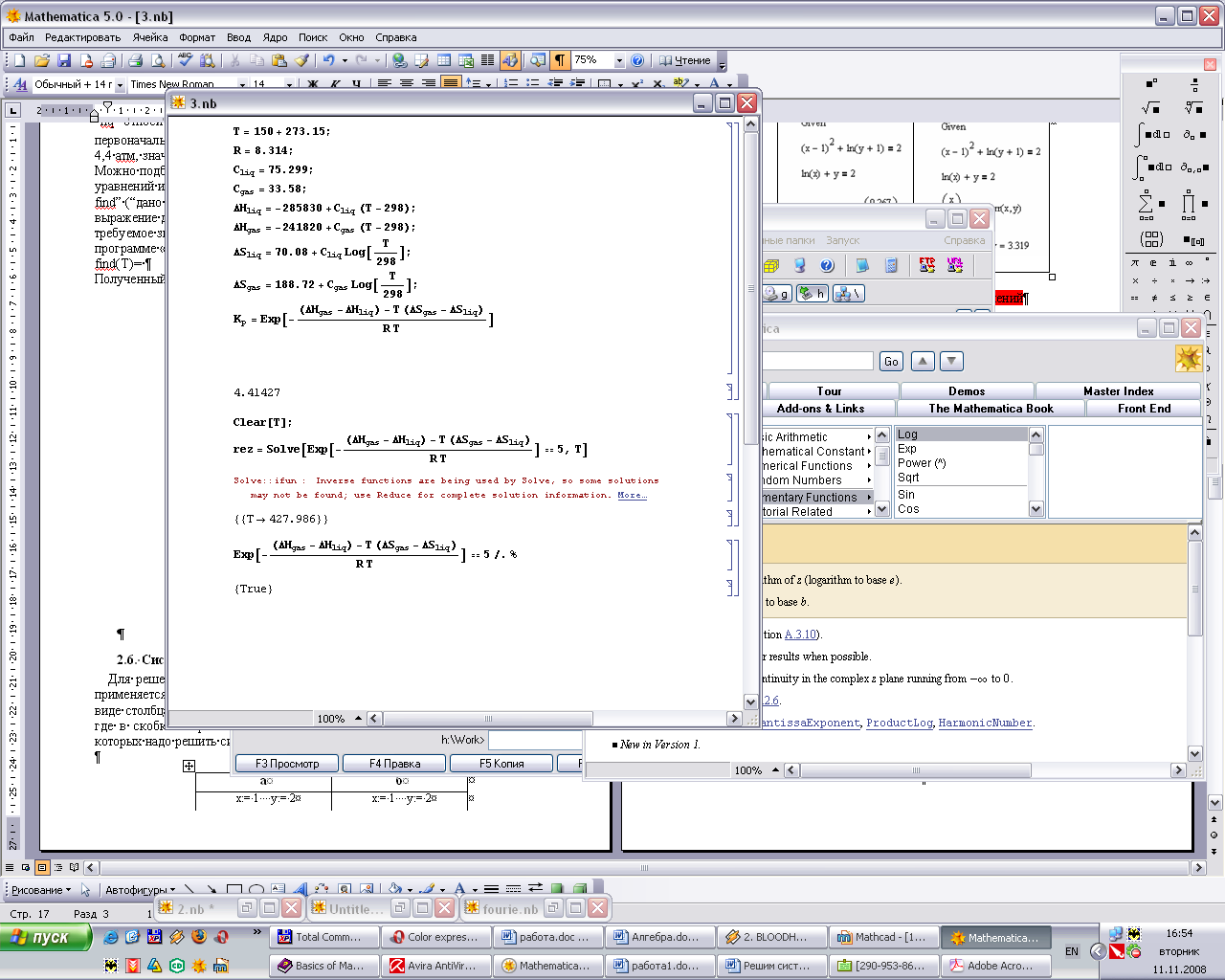Click the URL download icon in Total Commander
The height and width of the screenshot is (980, 1225).
coord(955,265)
